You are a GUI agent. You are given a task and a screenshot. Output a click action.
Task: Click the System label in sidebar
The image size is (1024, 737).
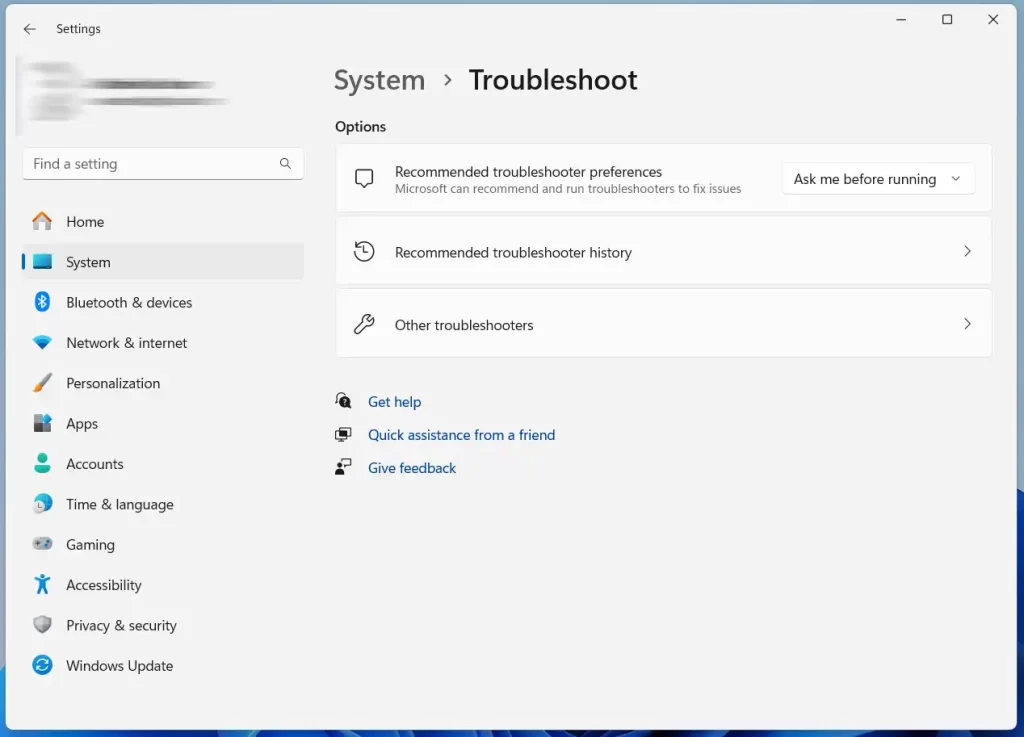[88, 262]
